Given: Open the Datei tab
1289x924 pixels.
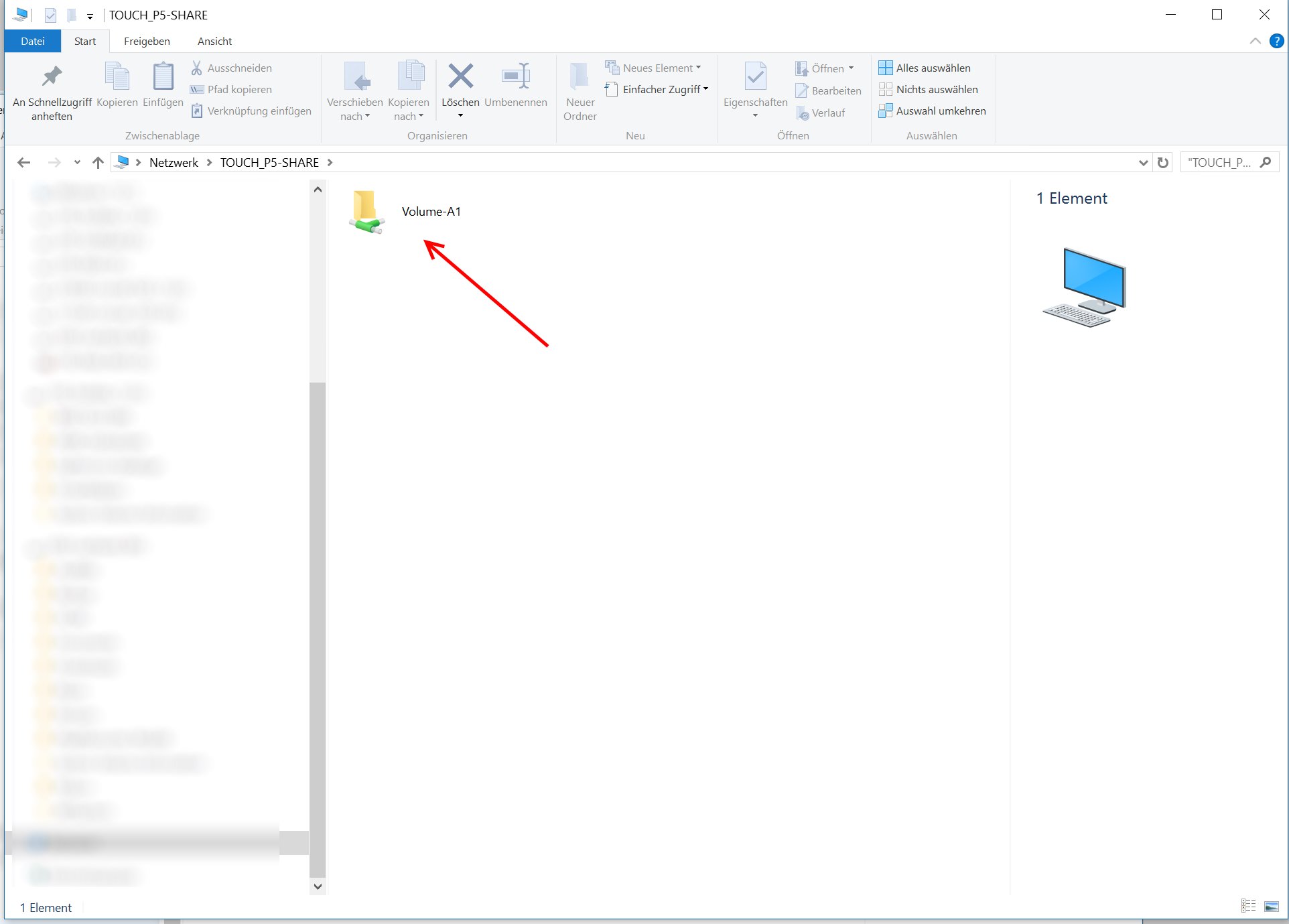Looking at the screenshot, I should pyautogui.click(x=33, y=41).
